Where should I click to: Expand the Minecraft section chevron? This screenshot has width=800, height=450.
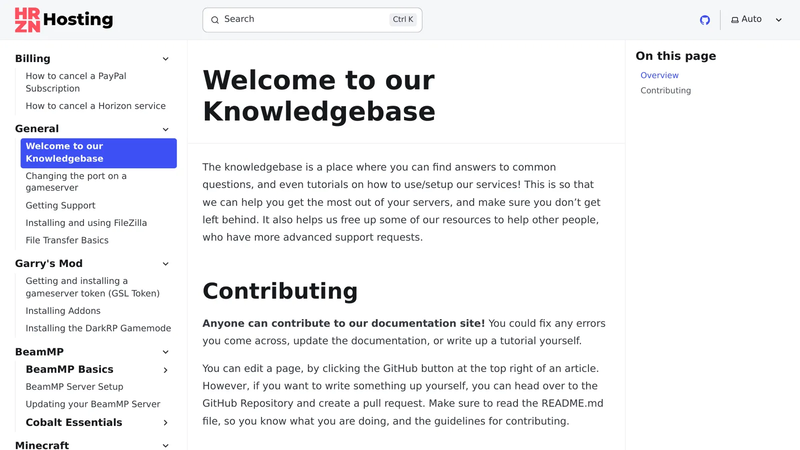pyautogui.click(x=165, y=445)
